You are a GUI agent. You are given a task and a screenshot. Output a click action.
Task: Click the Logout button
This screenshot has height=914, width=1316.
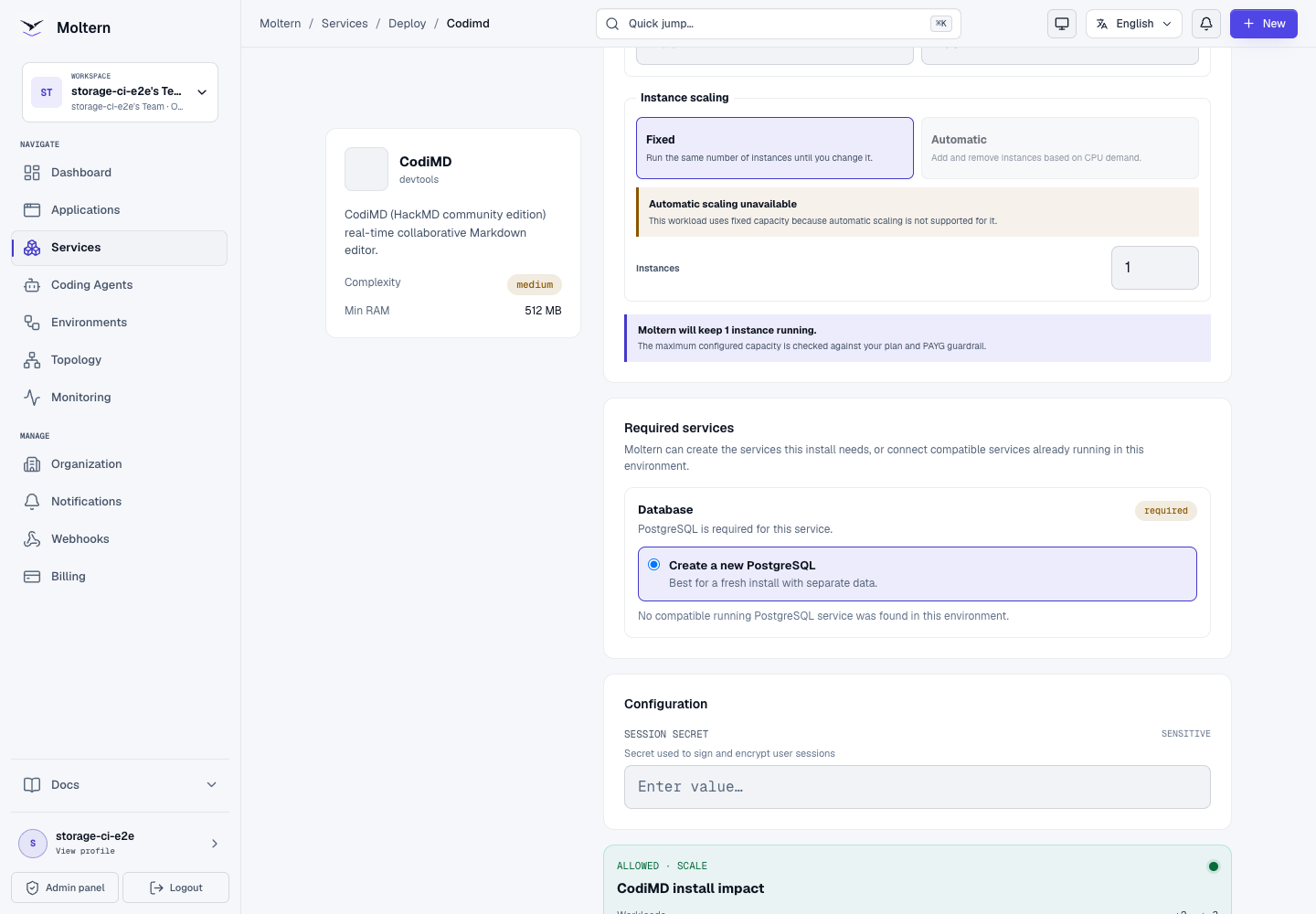(x=175, y=887)
